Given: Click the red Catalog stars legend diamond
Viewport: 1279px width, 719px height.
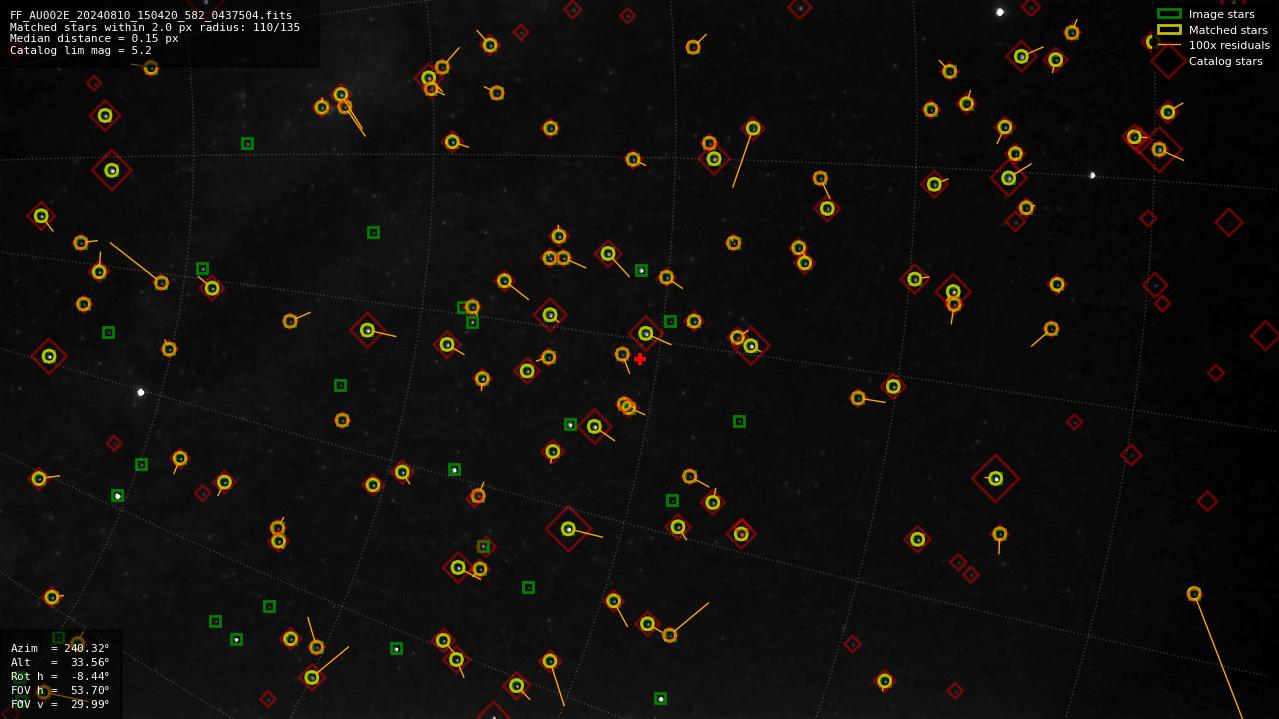Looking at the screenshot, I should point(1169,61).
